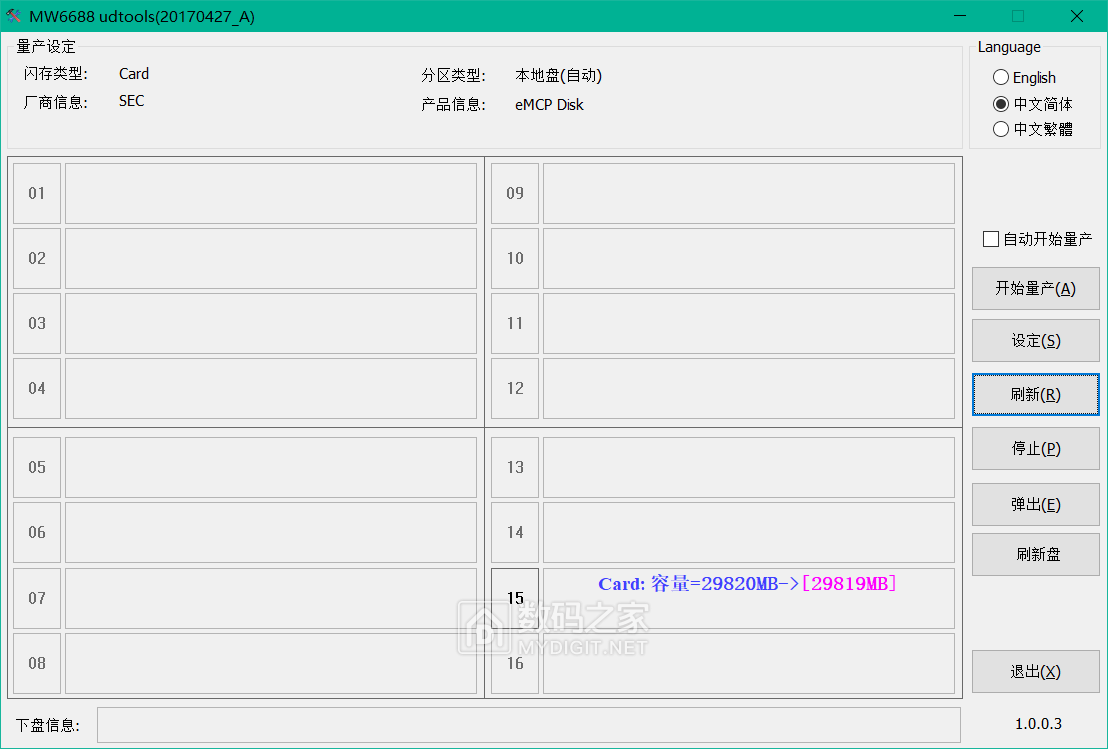Enable the 自动开始量产 checkbox

click(x=991, y=239)
